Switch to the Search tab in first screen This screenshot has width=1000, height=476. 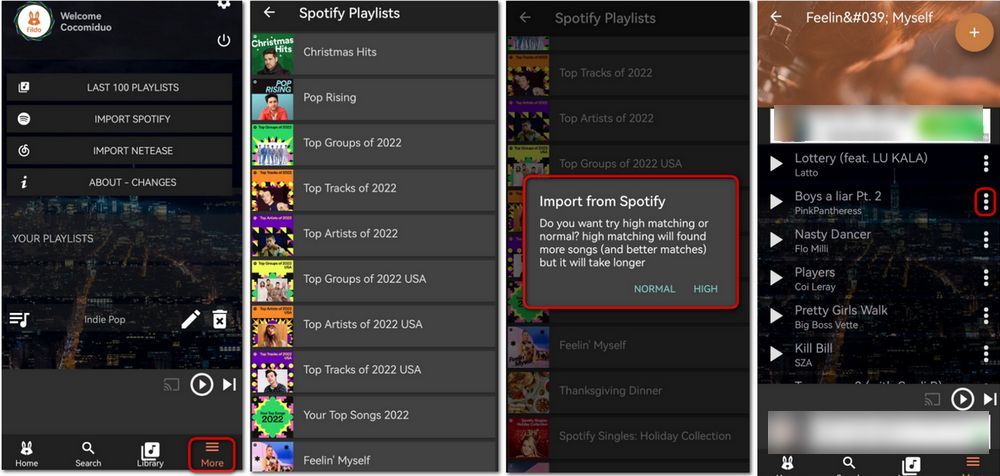click(x=88, y=453)
